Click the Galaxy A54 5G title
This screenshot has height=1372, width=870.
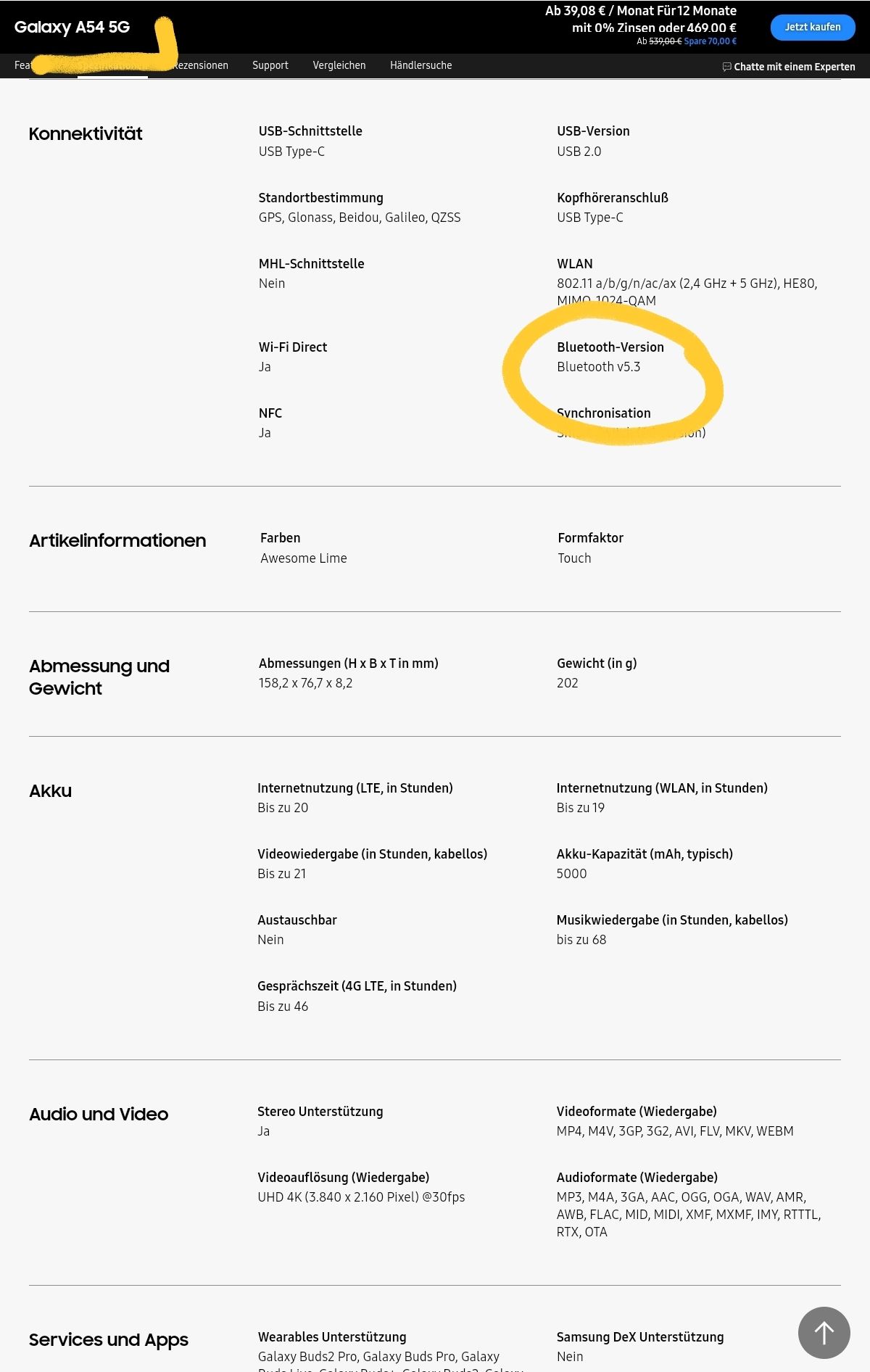pyautogui.click(x=72, y=27)
